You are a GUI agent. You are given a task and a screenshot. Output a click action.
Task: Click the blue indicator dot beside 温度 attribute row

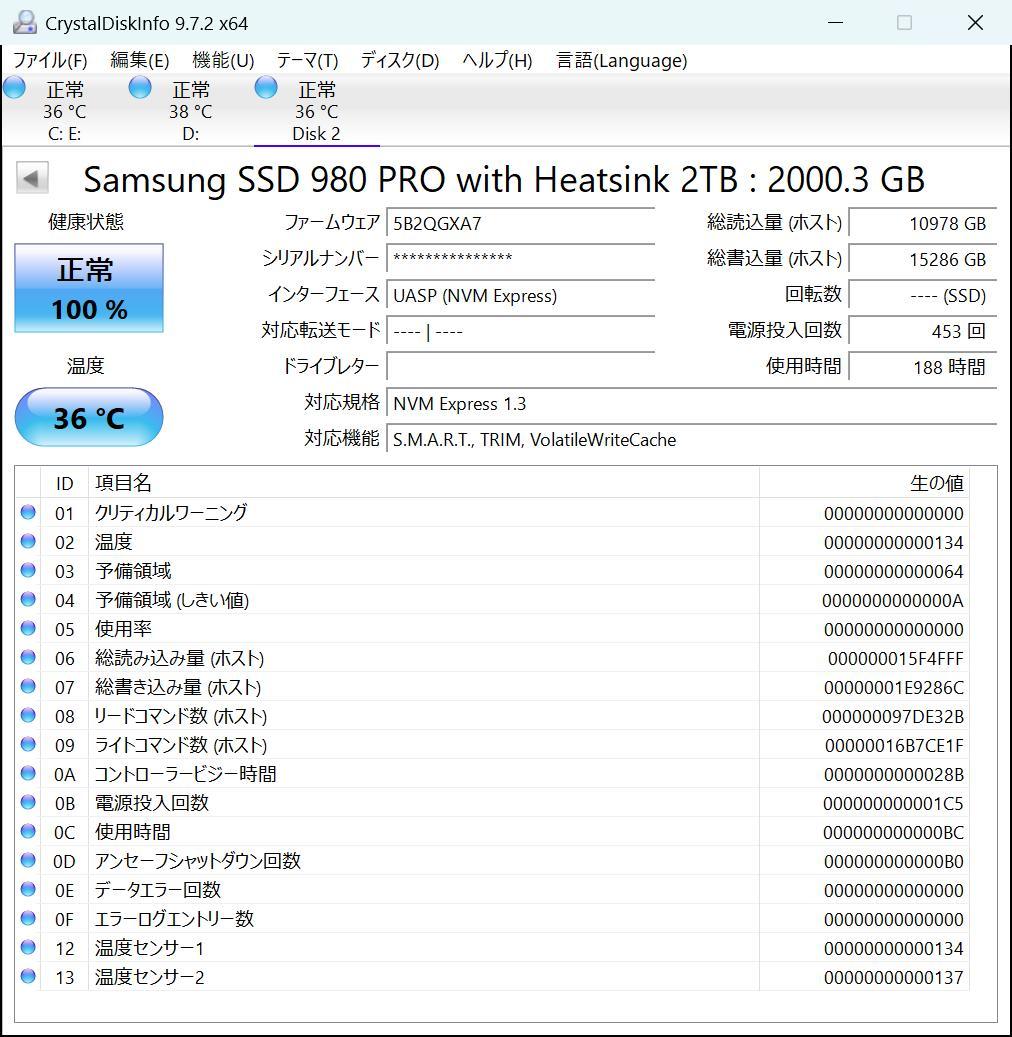tap(29, 541)
